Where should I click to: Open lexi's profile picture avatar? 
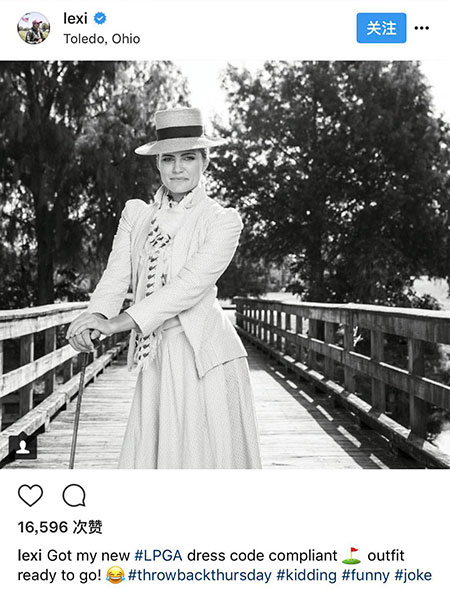point(34,28)
